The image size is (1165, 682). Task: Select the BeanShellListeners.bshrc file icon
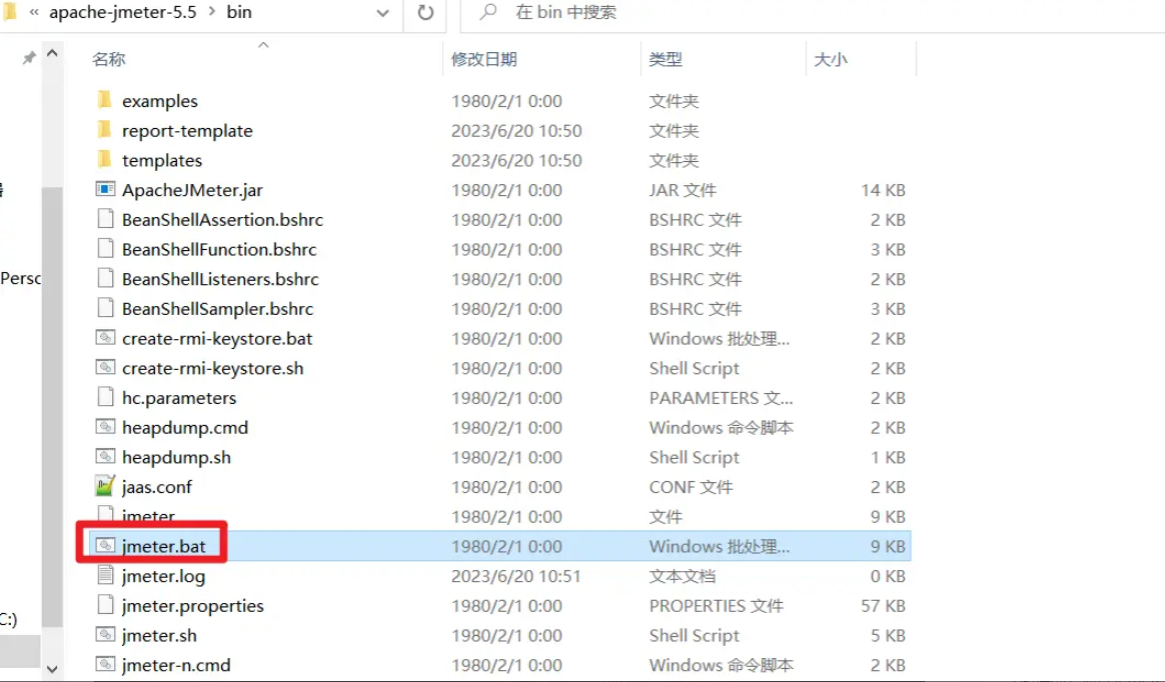(x=106, y=279)
